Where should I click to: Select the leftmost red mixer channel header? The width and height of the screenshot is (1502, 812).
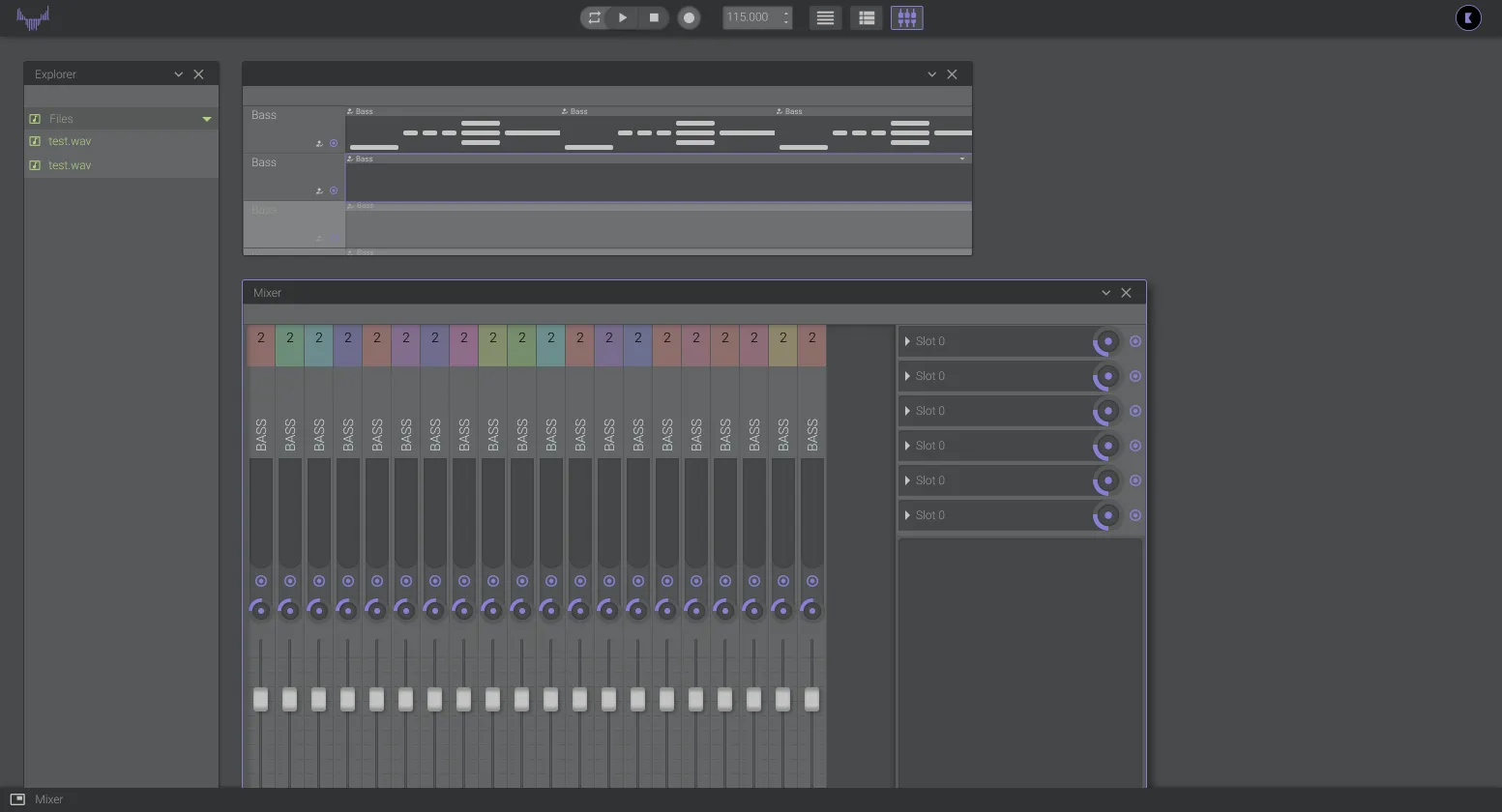click(260, 346)
